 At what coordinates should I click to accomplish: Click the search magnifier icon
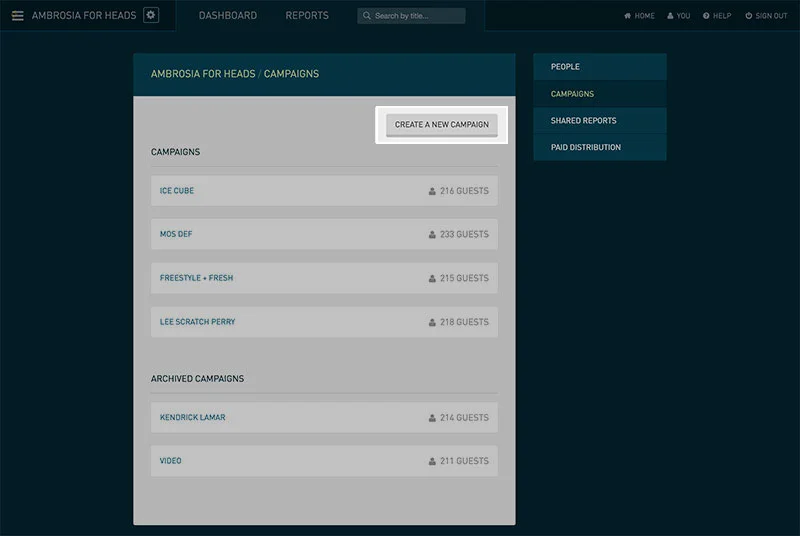(366, 16)
